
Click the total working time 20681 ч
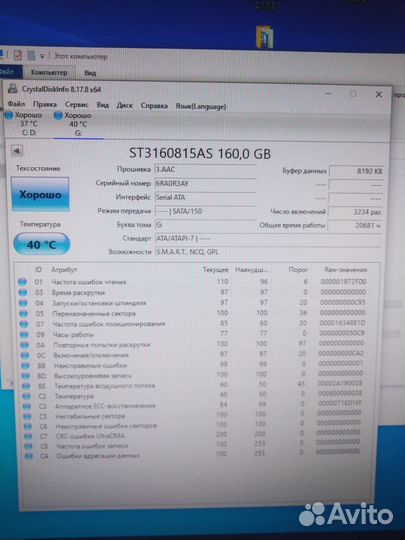click(355, 226)
